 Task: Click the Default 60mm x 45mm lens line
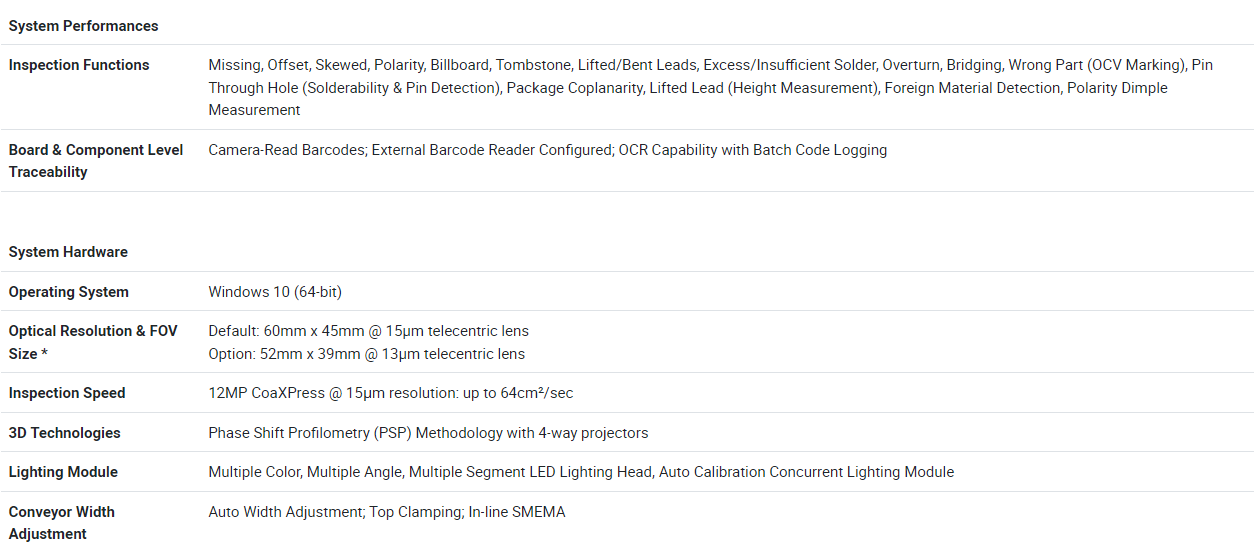coord(368,331)
